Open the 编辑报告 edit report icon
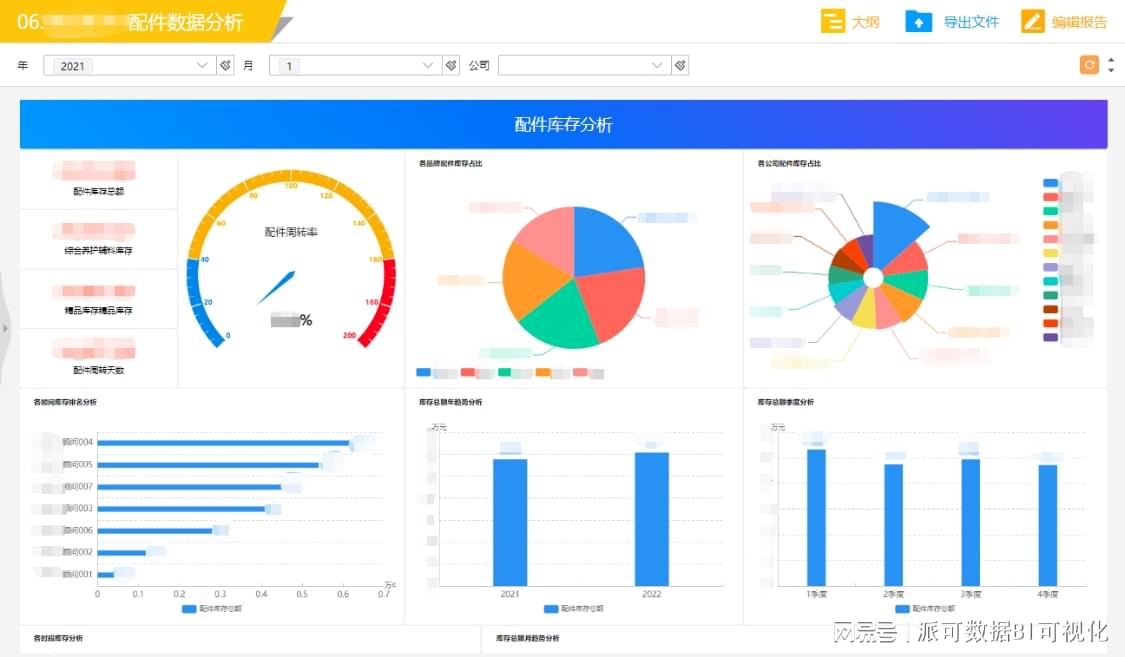The image size is (1125, 657). 1032,20
